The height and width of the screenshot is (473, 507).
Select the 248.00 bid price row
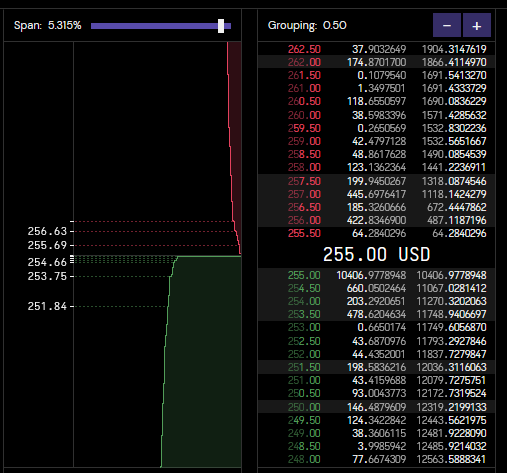(x=376, y=459)
